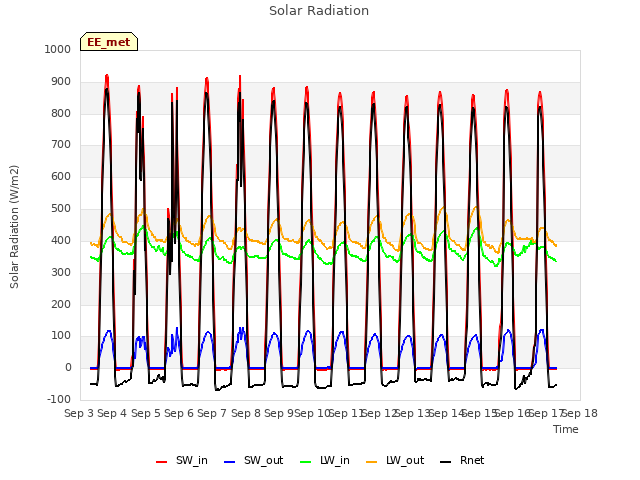The image size is (640, 480).
Task: Click the orange LW_out legend swatch
Action: tap(372, 462)
